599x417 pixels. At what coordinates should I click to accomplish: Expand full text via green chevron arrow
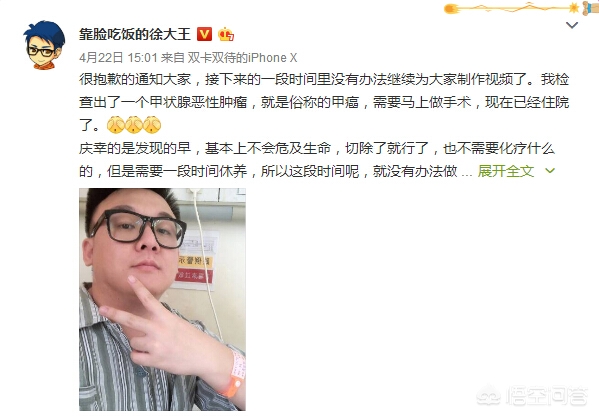(550, 171)
